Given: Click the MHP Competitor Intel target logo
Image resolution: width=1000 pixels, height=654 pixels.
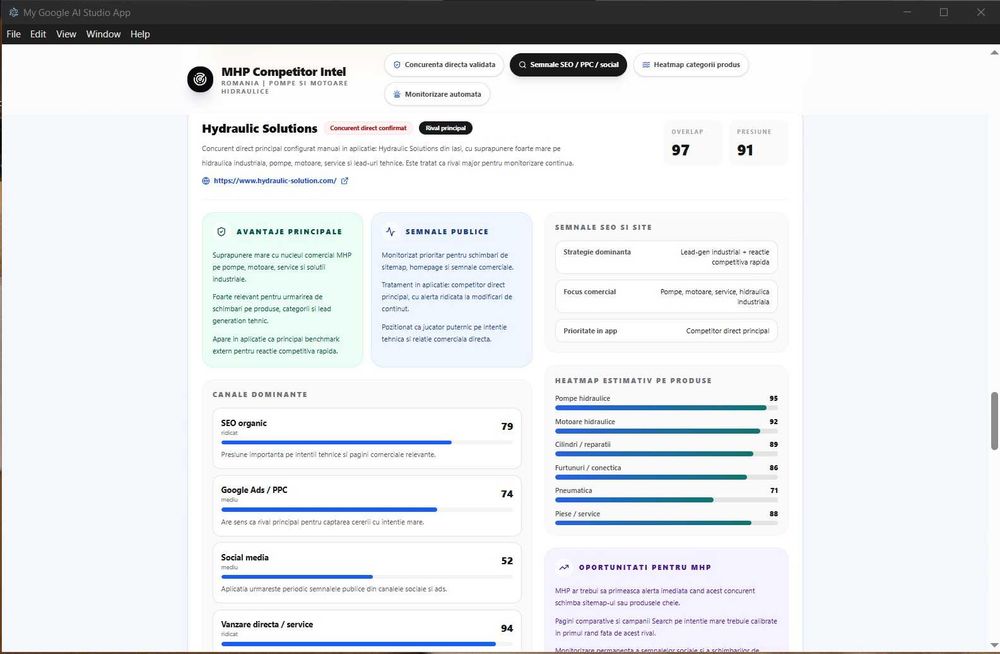Looking at the screenshot, I should [x=200, y=79].
